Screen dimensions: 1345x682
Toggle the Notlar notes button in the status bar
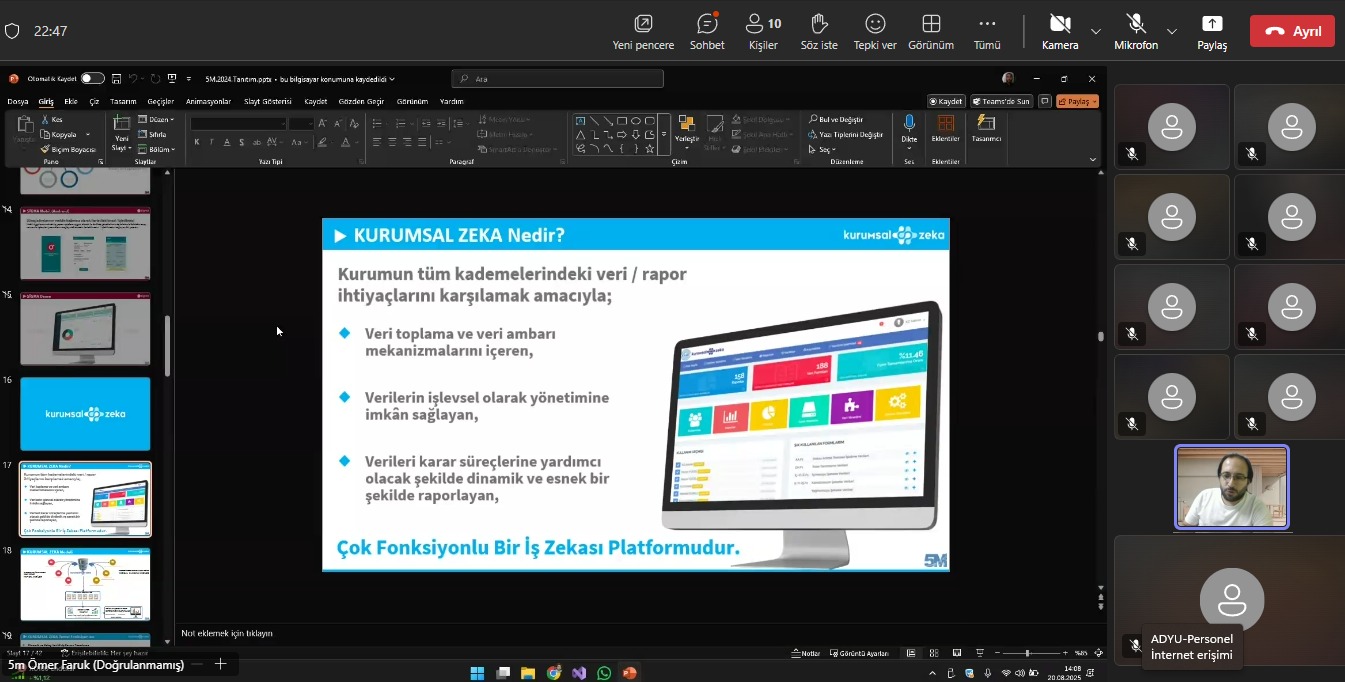tap(805, 653)
